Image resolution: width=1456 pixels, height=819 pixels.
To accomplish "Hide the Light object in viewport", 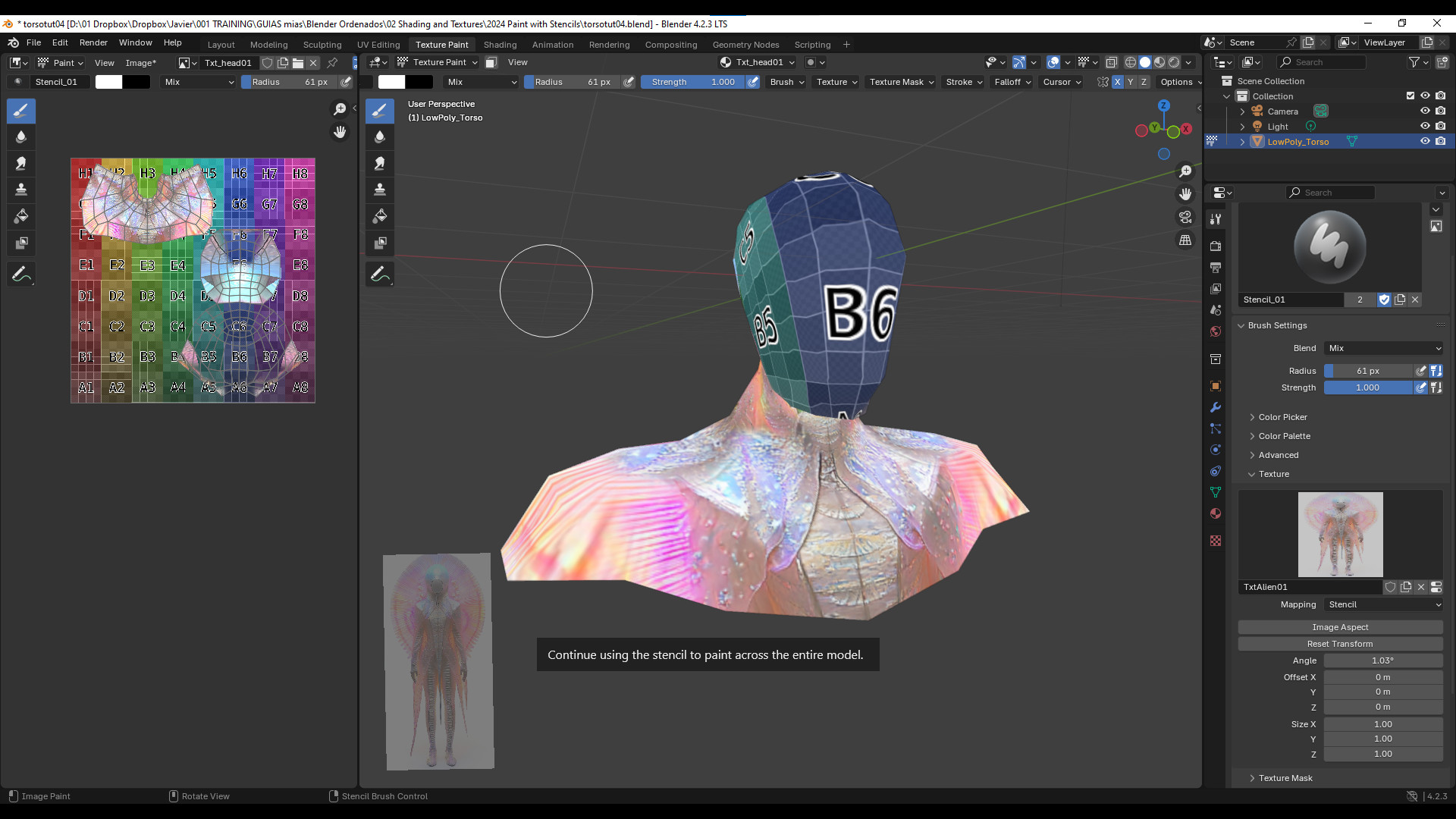I will [1425, 127].
